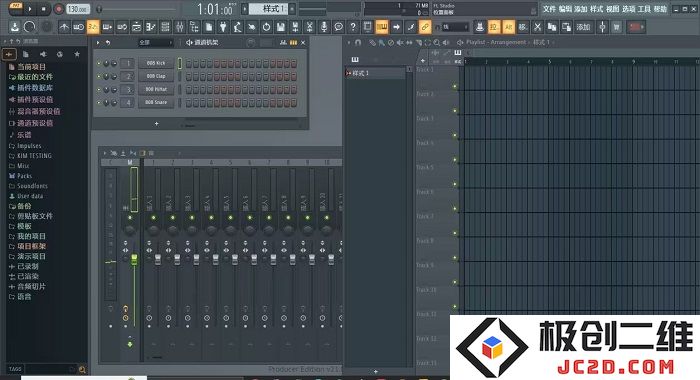The width and height of the screenshot is (700, 380).
Task: Click the question mark help icon
Action: pyautogui.click(x=353, y=27)
